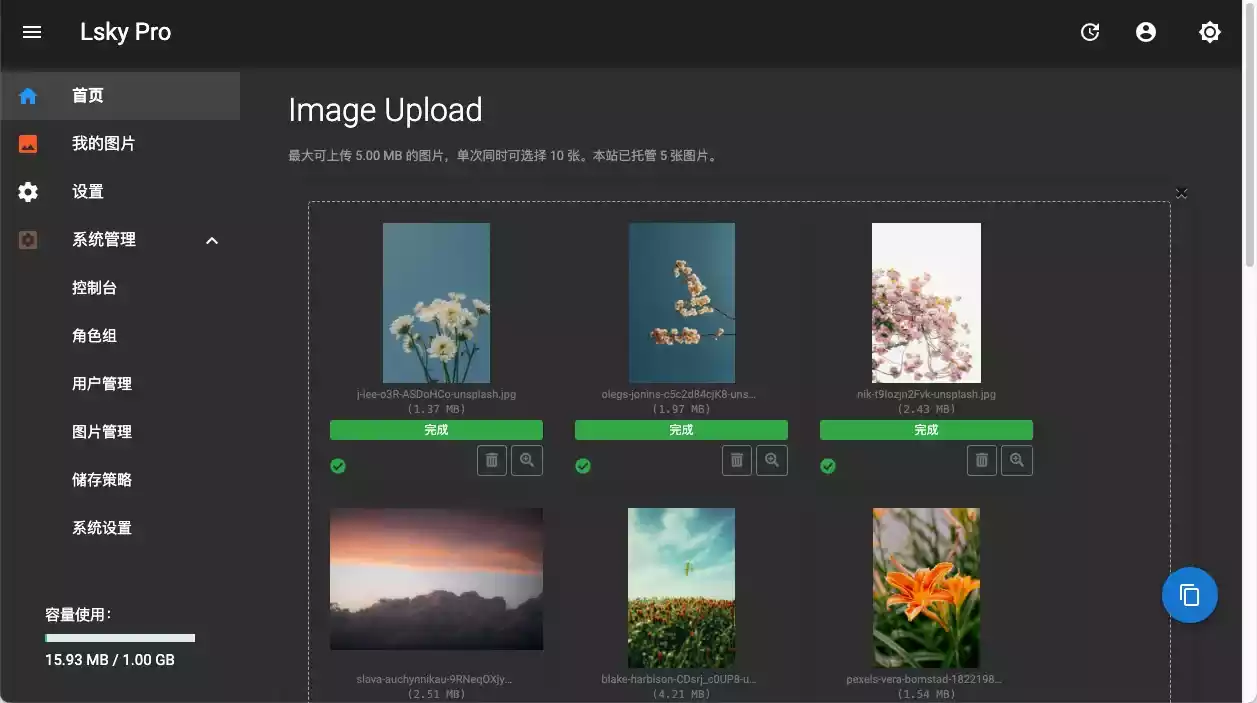Select 用户管理 in the sidebar
Viewport: 1257px width, 703px height.
click(102, 384)
